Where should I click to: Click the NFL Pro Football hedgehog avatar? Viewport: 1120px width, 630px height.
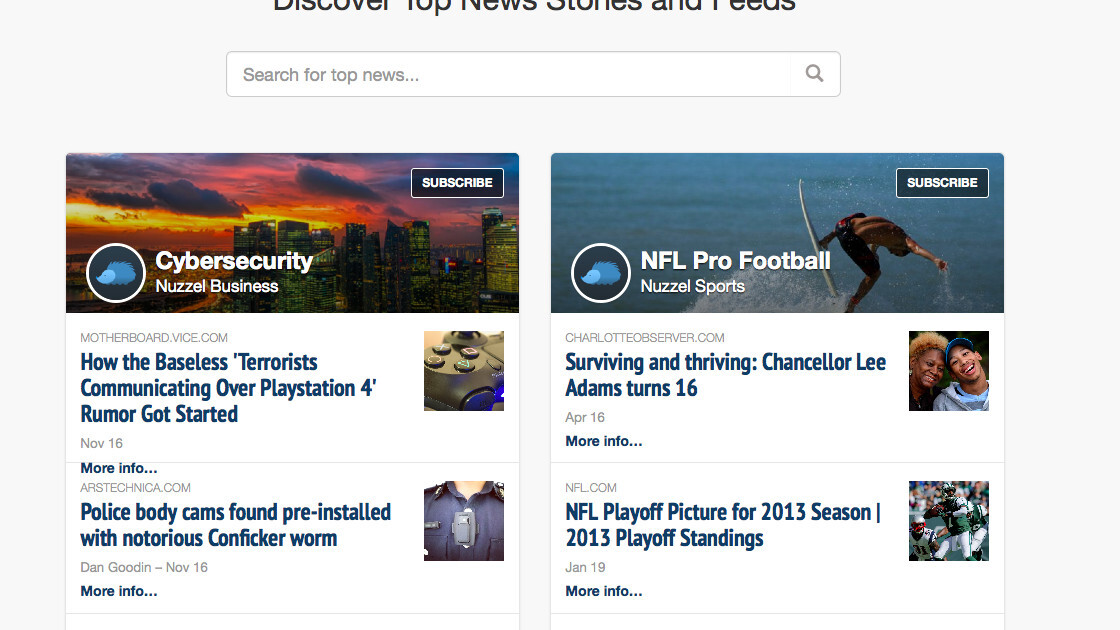(601, 273)
